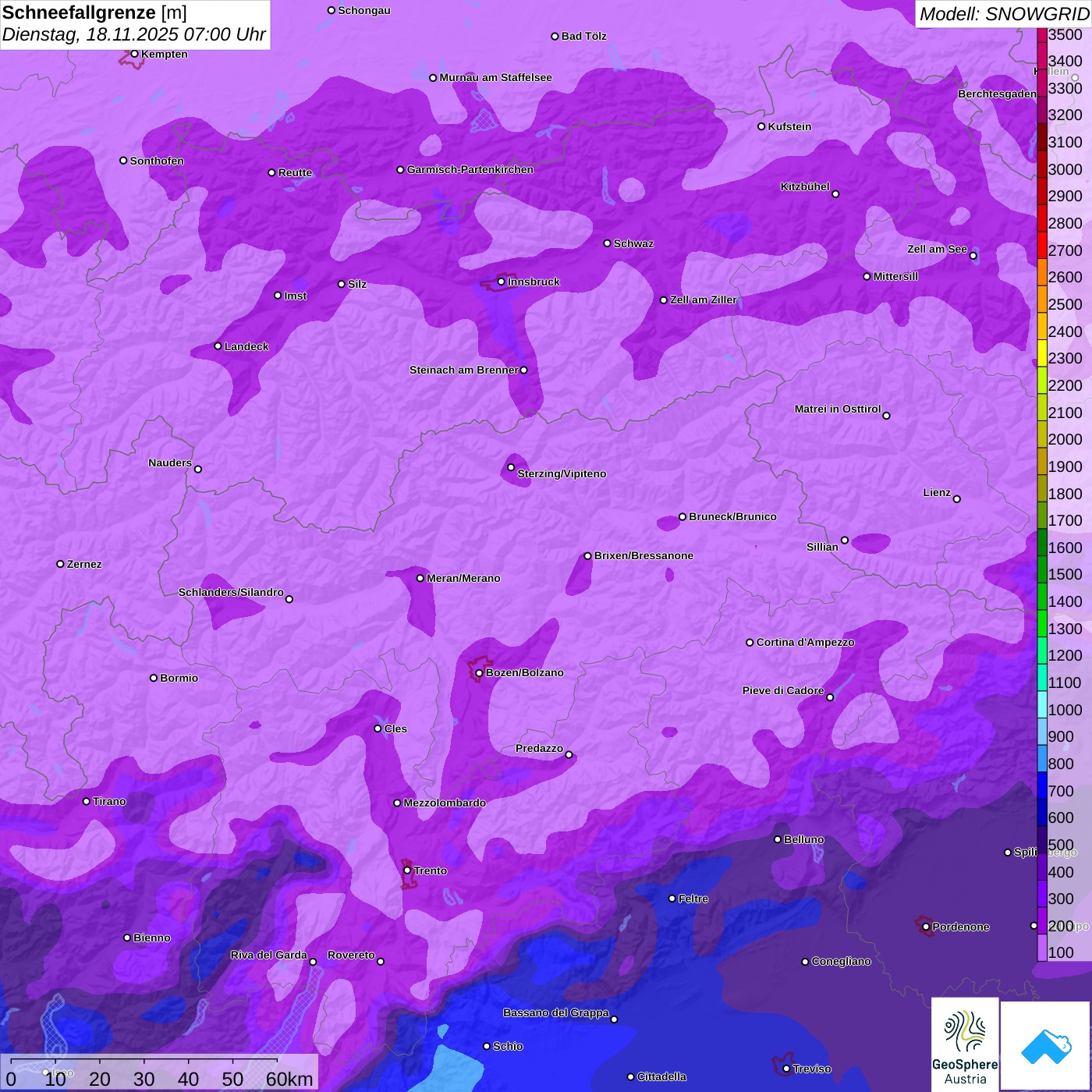This screenshot has width=1092, height=1092.
Task: Click the Schwaz location dot
Action: tap(608, 243)
